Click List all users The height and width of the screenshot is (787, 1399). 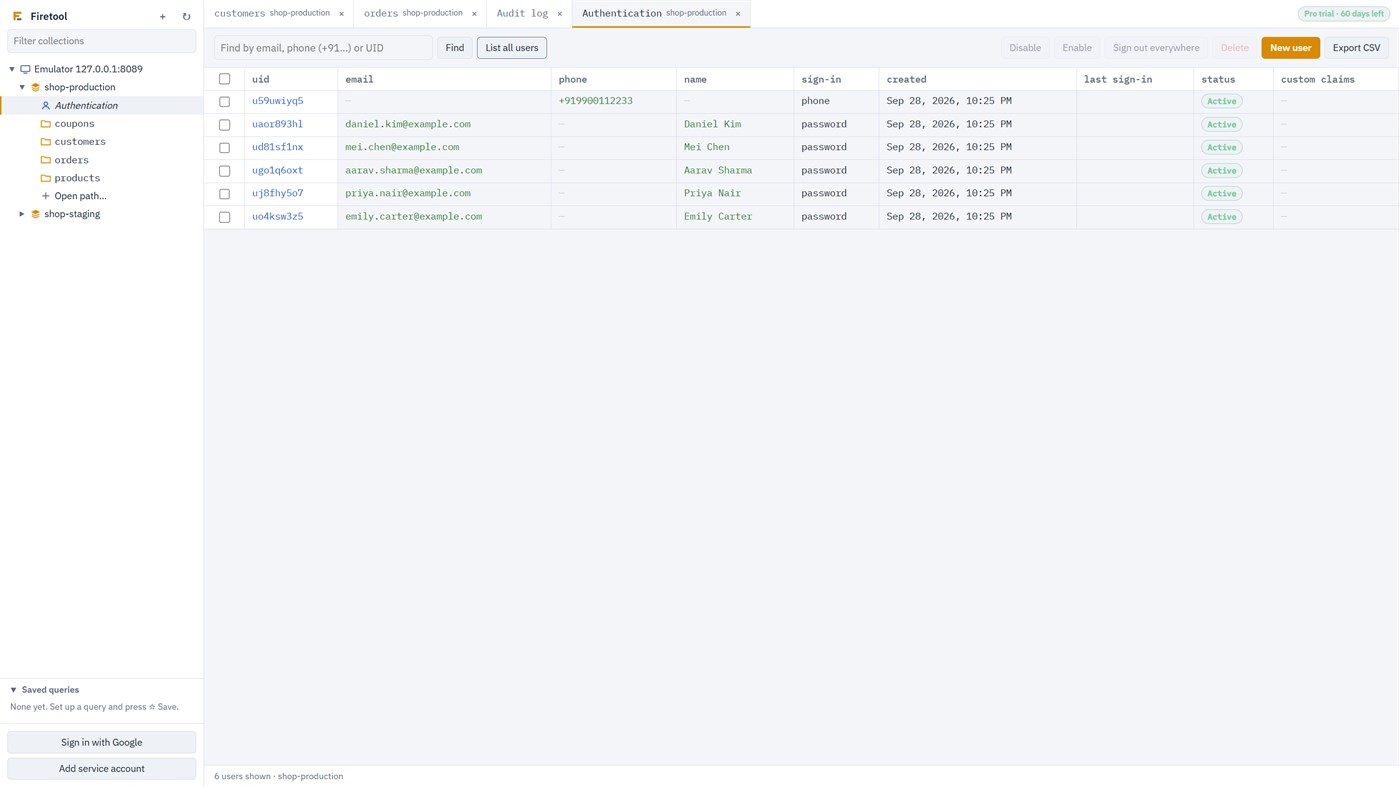(512, 48)
